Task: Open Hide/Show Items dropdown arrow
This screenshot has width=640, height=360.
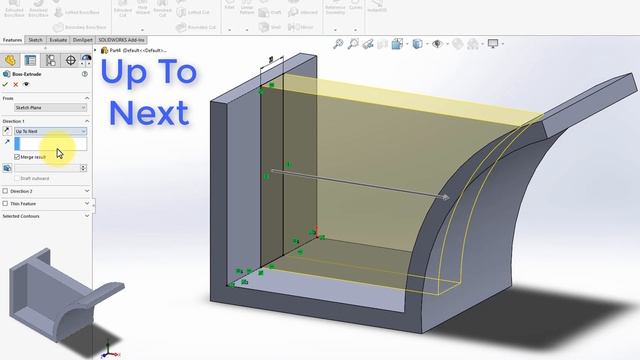Action: click(x=447, y=44)
